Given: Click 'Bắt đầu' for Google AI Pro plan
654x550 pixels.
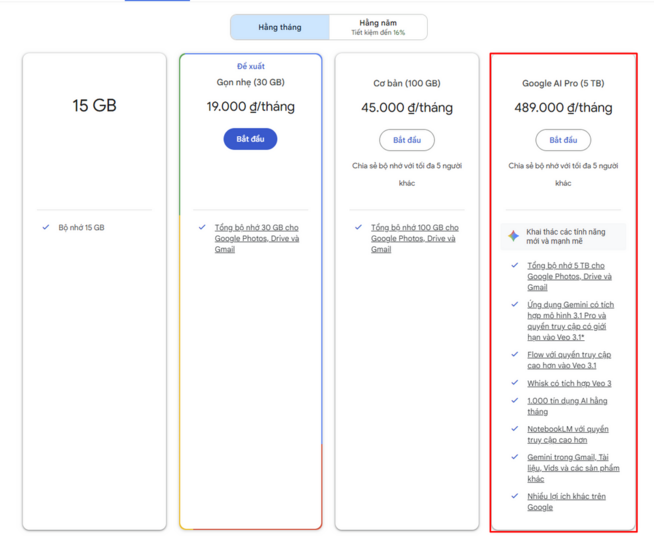Looking at the screenshot, I should pyautogui.click(x=563, y=140).
